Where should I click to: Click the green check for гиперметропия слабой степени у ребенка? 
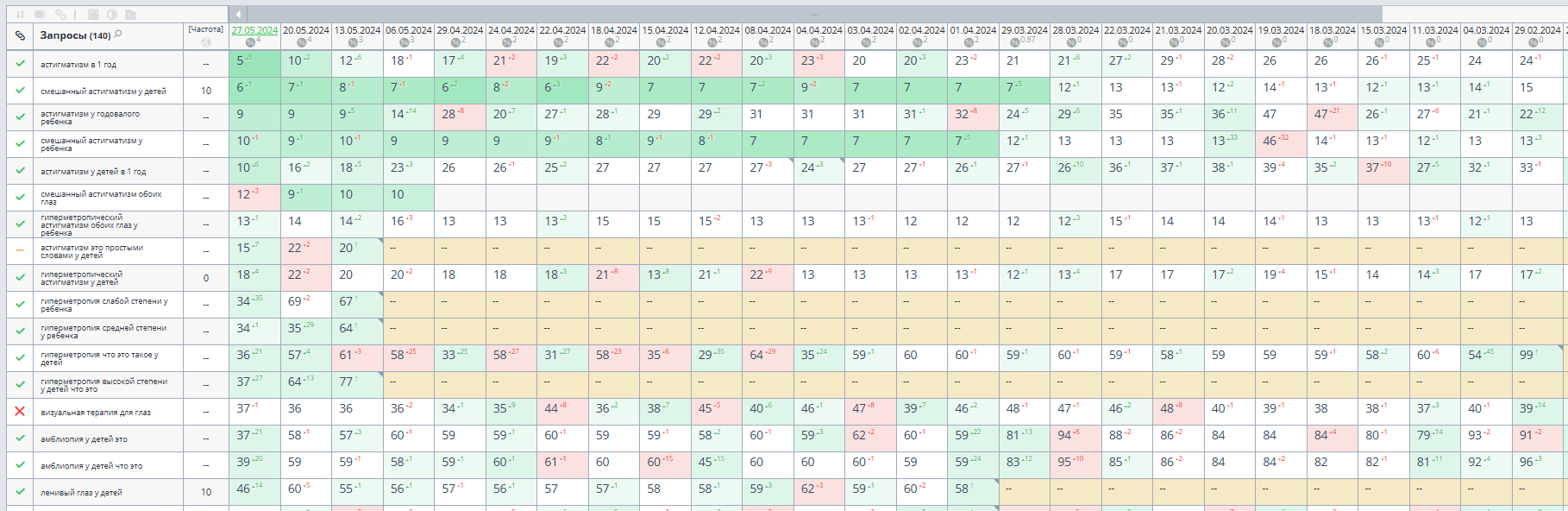[20, 305]
